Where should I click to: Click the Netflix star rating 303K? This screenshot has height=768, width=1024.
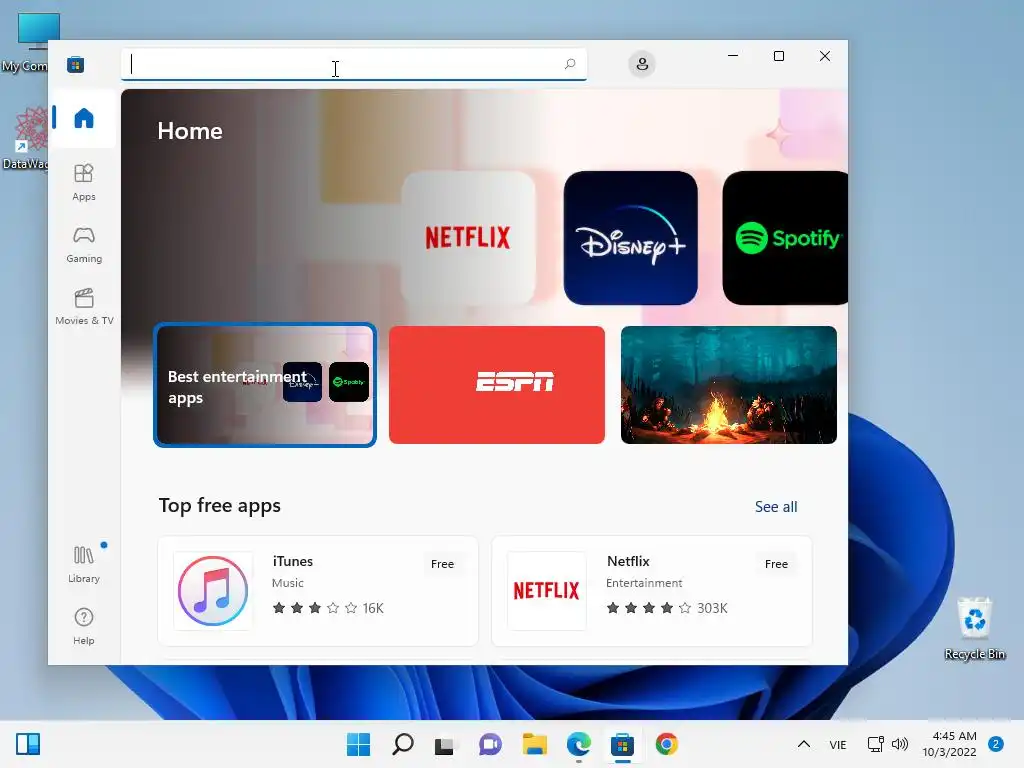pos(667,608)
